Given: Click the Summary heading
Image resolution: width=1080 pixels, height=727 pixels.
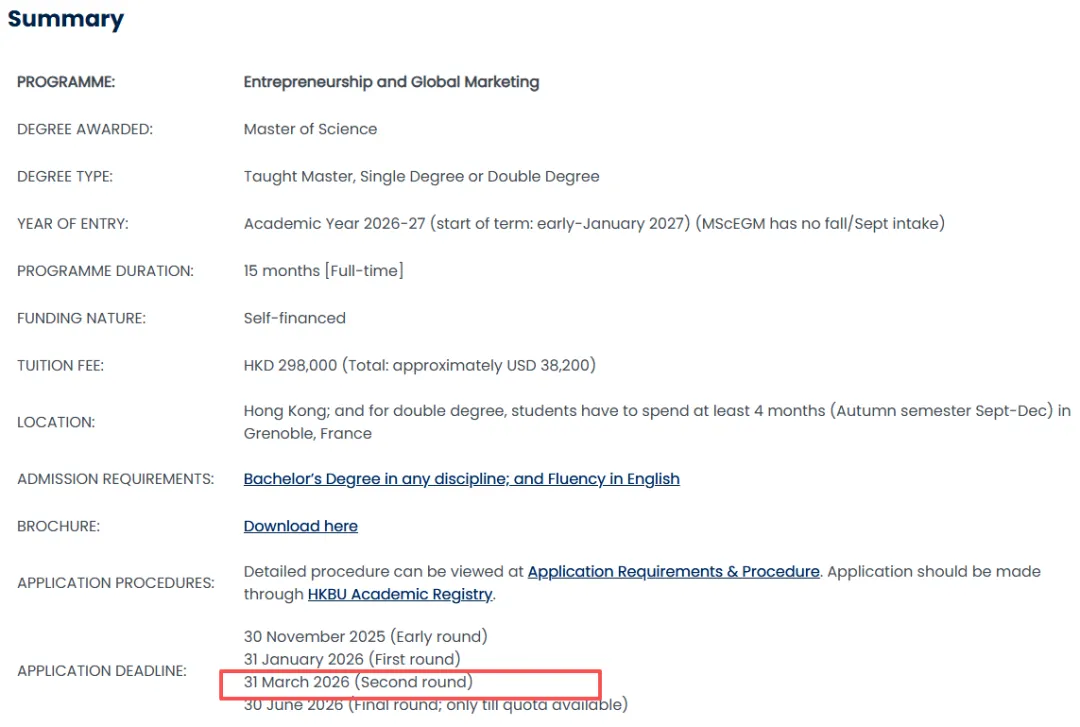Looking at the screenshot, I should tap(66, 19).
